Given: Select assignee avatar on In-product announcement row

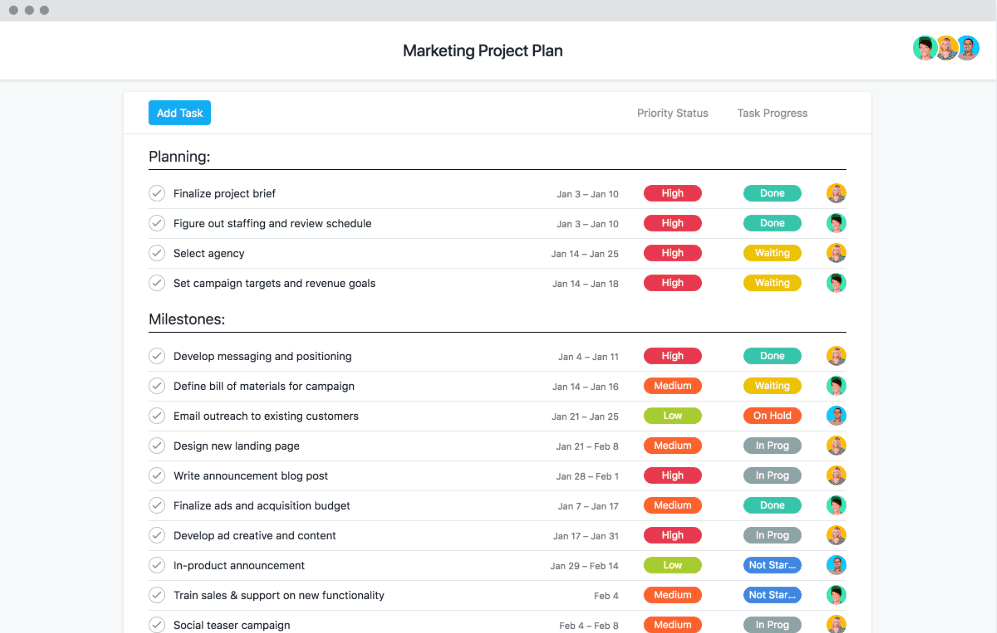Looking at the screenshot, I should pyautogui.click(x=836, y=565).
